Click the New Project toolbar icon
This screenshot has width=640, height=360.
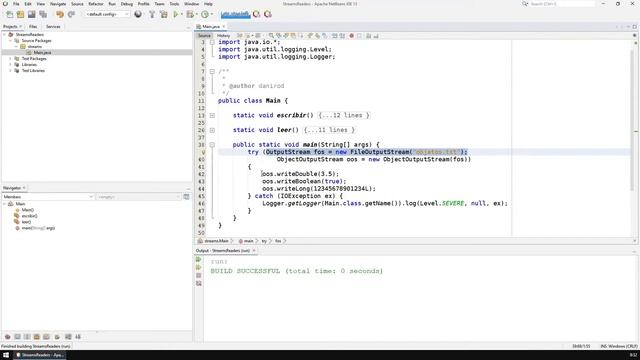[x=20, y=14]
